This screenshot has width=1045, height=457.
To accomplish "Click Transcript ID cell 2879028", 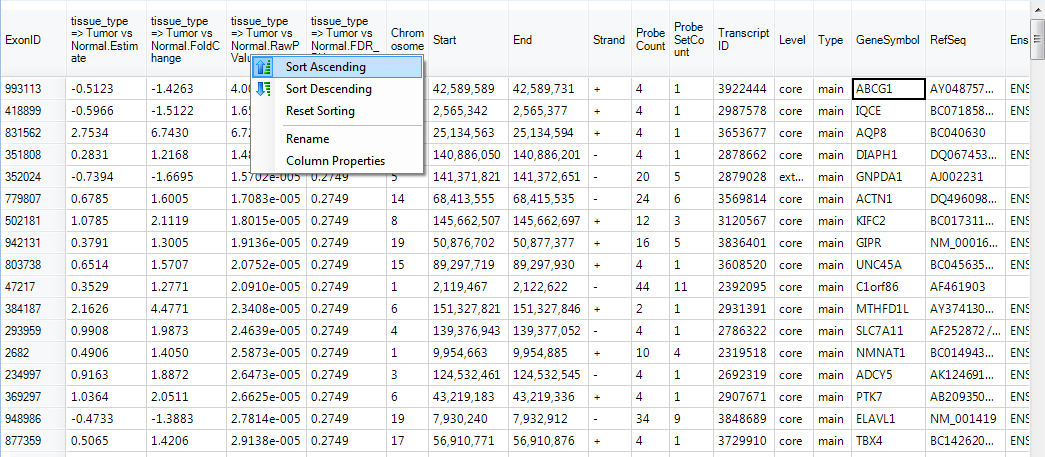I will (744, 177).
